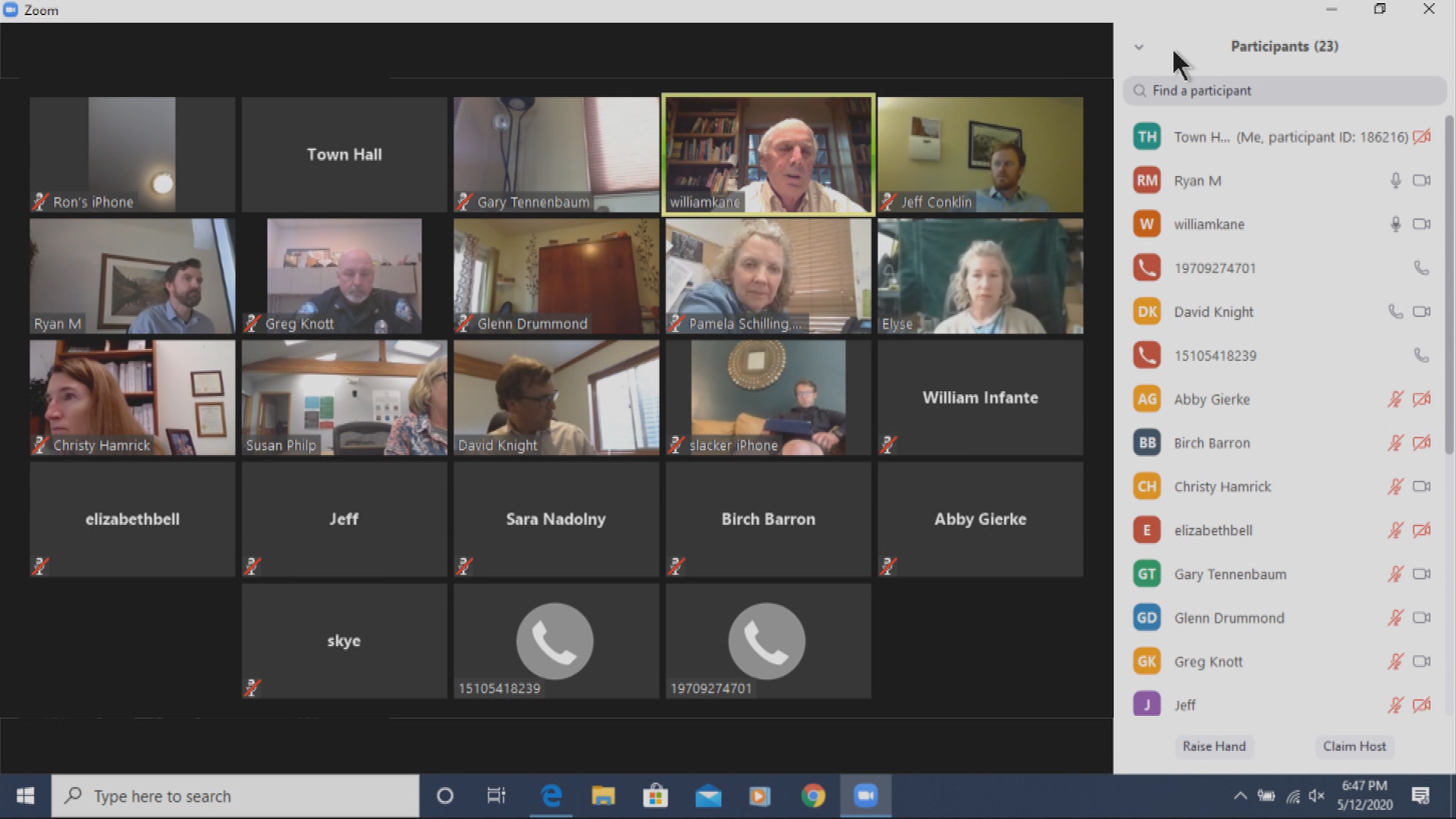Click the Find a participant search field

click(x=1285, y=90)
